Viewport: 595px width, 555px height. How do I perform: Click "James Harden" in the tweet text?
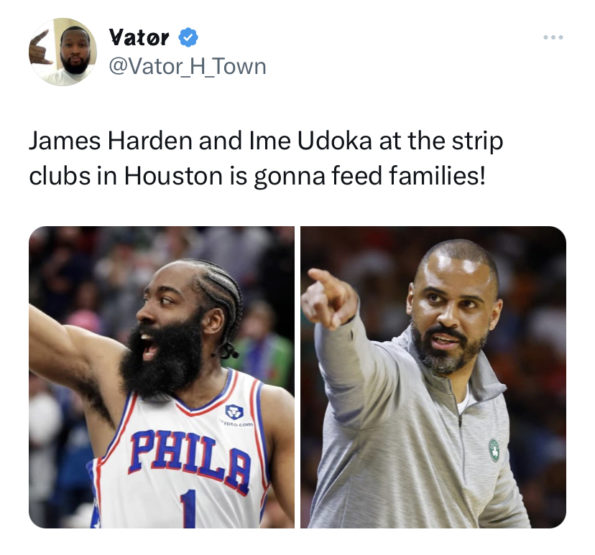click(x=111, y=141)
